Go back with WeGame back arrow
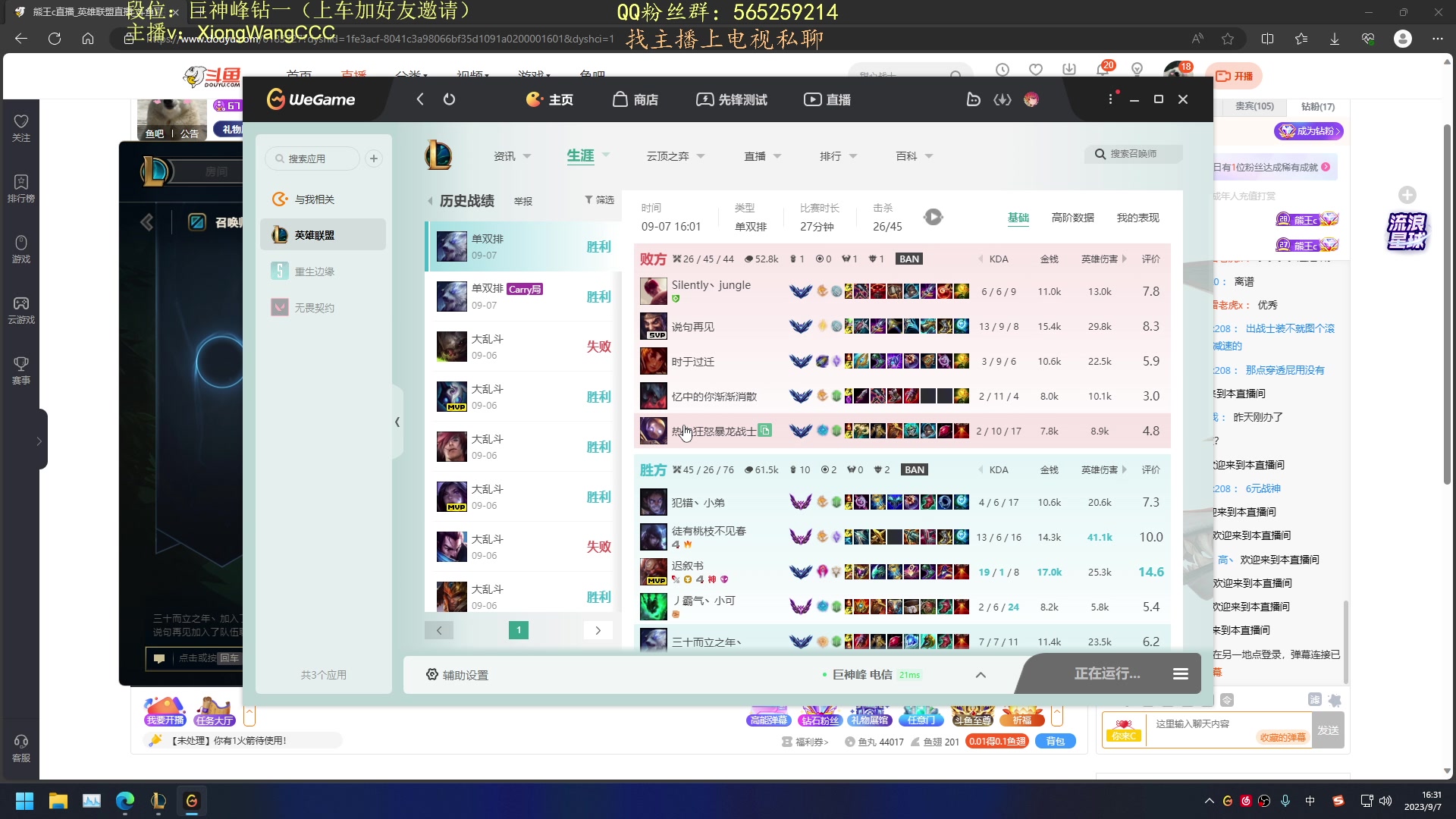The width and height of the screenshot is (1456, 819). 420,99
